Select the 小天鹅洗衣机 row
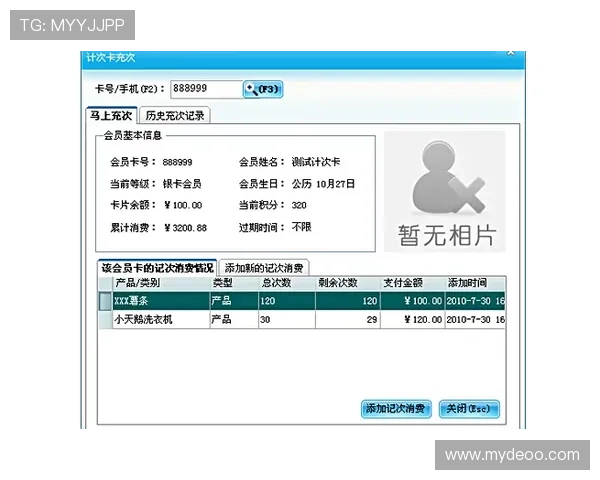Image resolution: width=600 pixels, height=480 pixels. pos(302,319)
